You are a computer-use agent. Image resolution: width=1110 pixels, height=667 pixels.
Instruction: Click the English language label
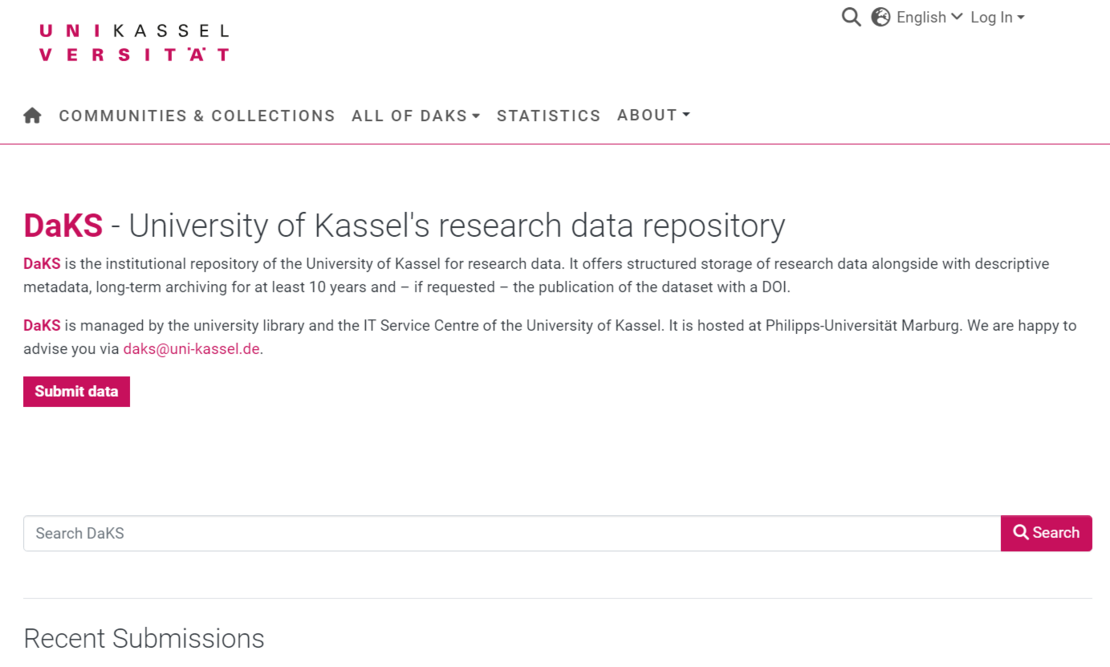click(x=921, y=17)
